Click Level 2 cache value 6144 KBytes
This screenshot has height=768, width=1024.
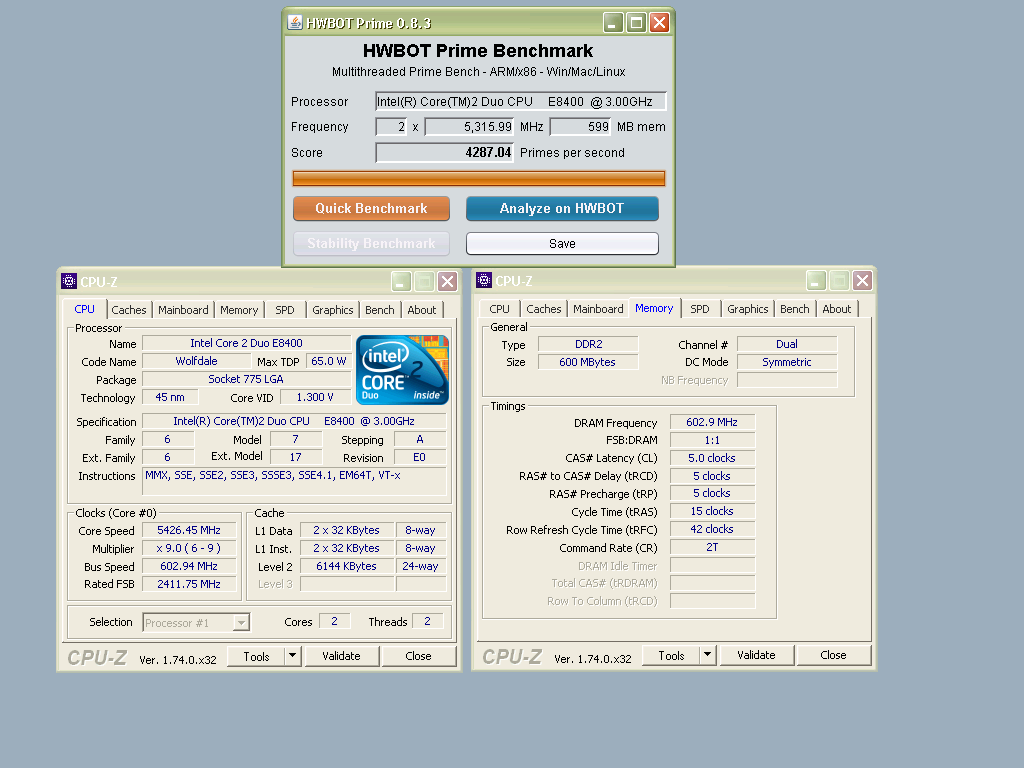346,566
